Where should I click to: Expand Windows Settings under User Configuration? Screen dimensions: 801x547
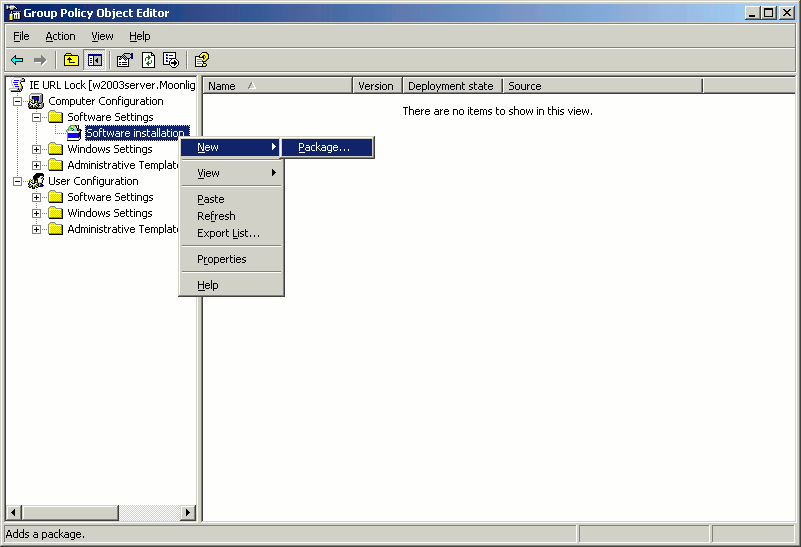(x=36, y=213)
